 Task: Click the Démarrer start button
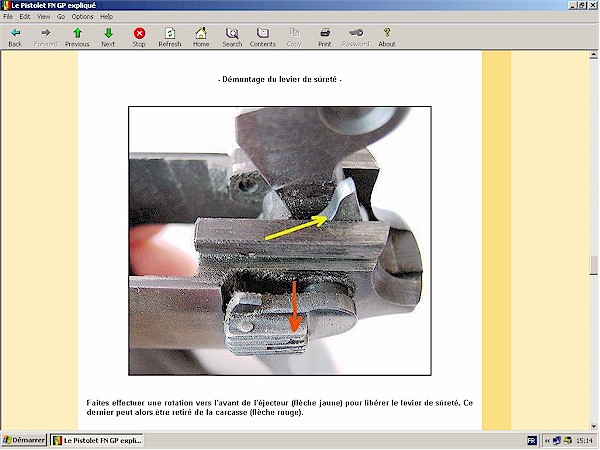(24, 440)
